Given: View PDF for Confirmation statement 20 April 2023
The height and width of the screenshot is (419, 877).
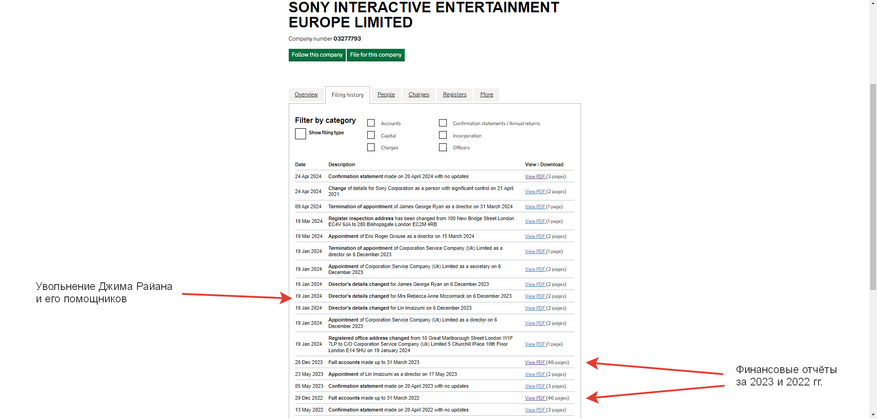Looking at the screenshot, I should (x=535, y=386).
